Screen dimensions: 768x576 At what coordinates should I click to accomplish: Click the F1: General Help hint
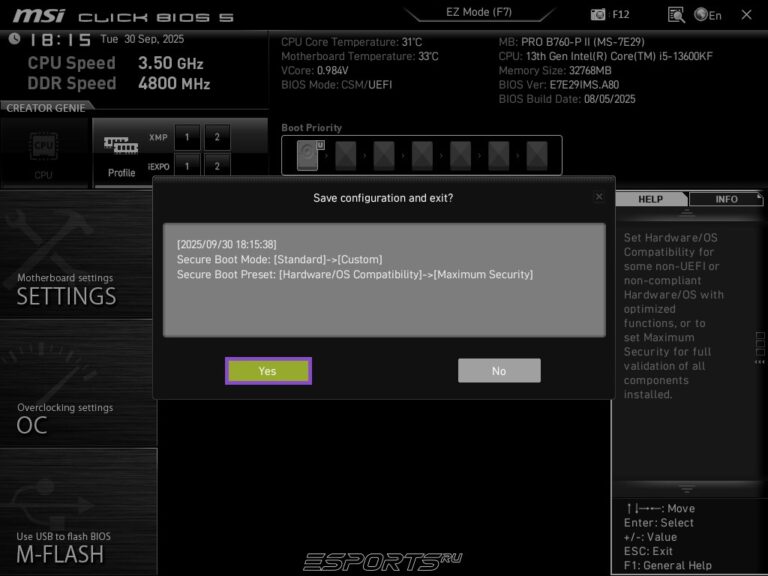tap(668, 566)
